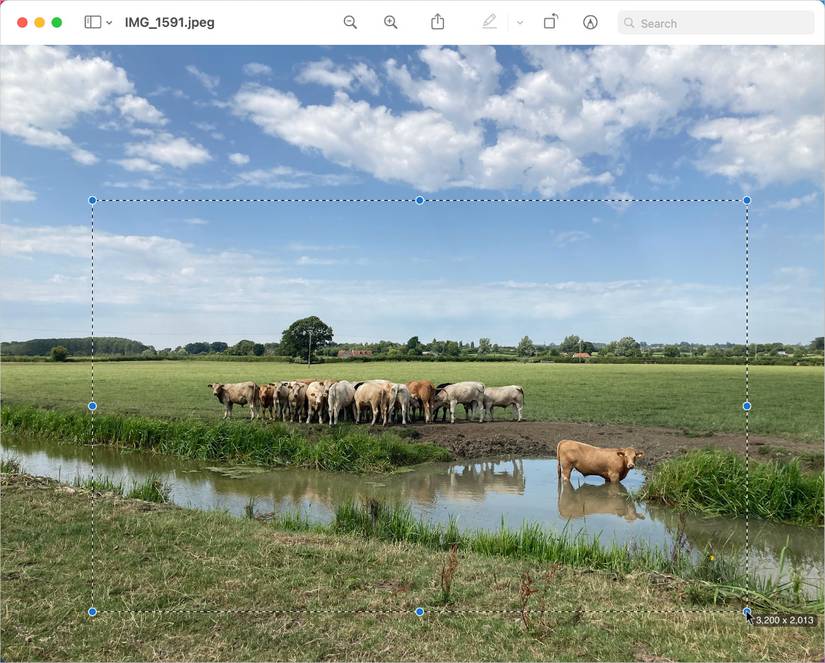Click the bottom-center selection handle
Viewport: 825px width, 663px height.
pyautogui.click(x=419, y=610)
